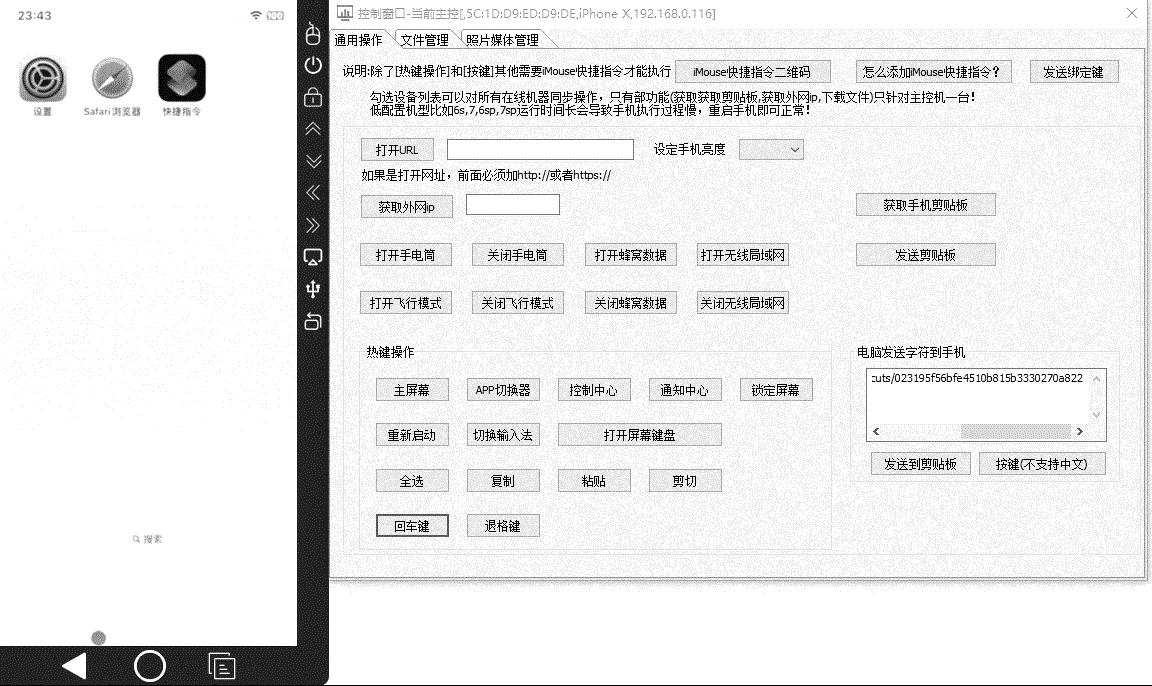Click the 发送绑定键 button
Viewport: 1152px width, 686px height.
(x=1073, y=72)
